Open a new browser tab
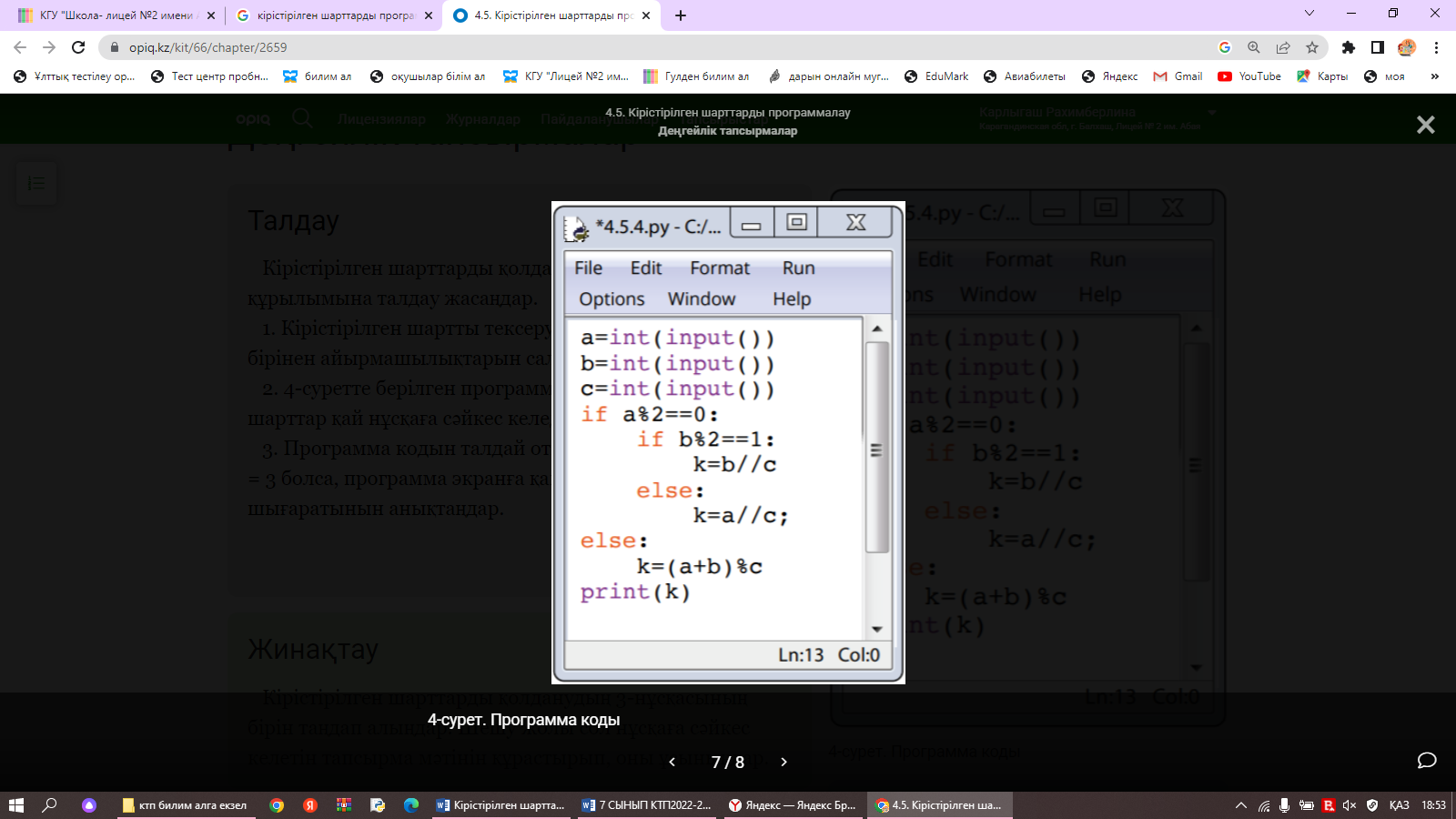Image resolution: width=1456 pixels, height=819 pixels. (681, 15)
